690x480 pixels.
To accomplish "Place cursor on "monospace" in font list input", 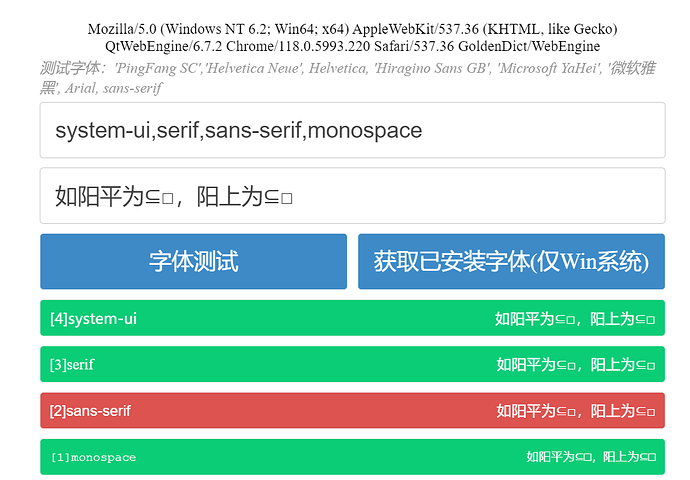I will (365, 130).
